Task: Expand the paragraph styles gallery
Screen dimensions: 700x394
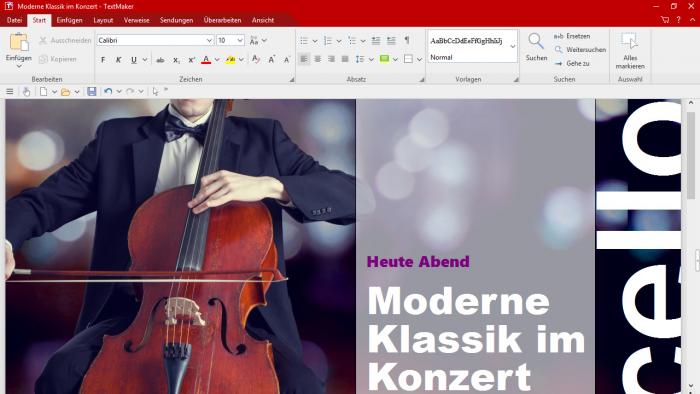Action: pyautogui.click(x=512, y=46)
